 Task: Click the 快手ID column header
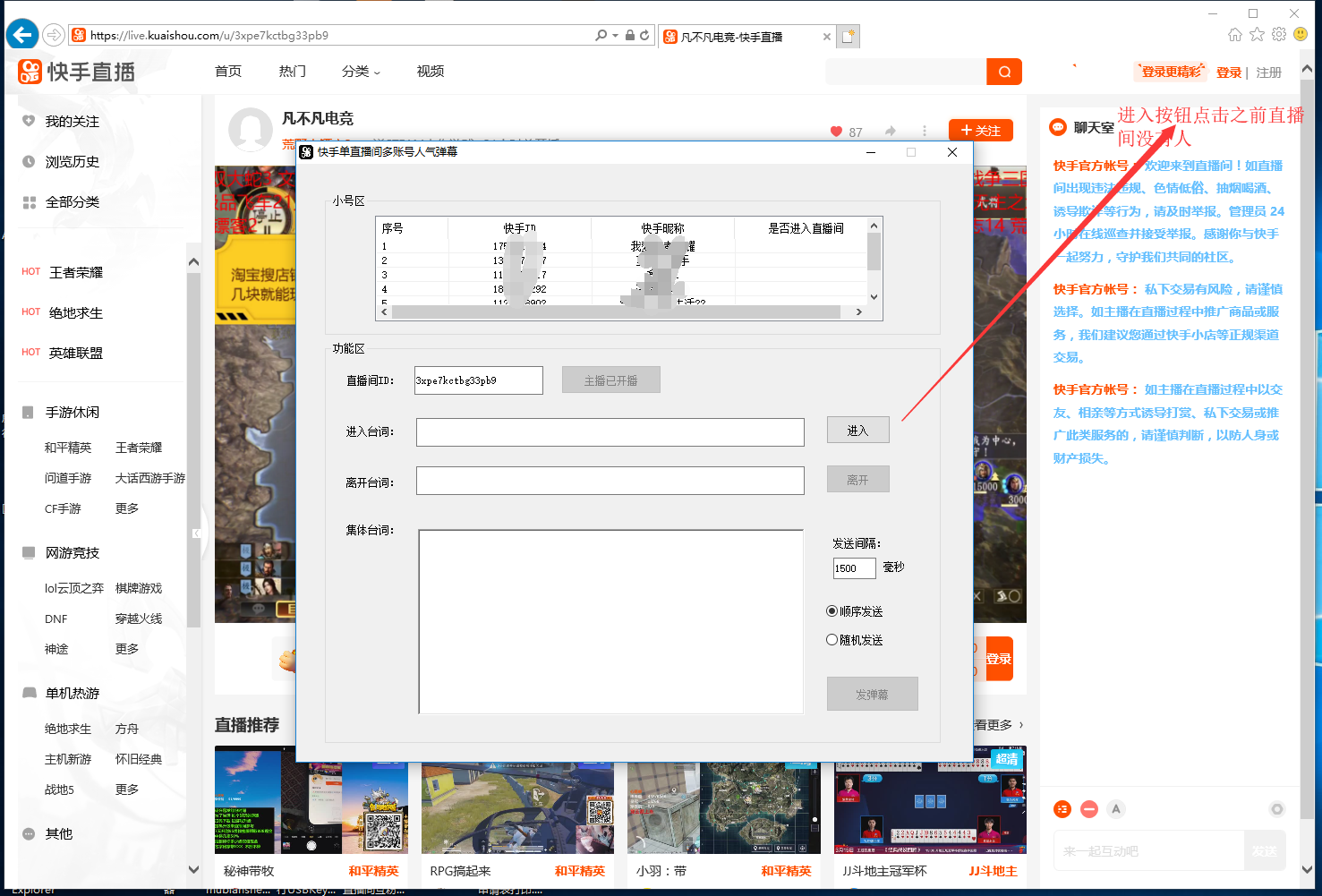(519, 228)
